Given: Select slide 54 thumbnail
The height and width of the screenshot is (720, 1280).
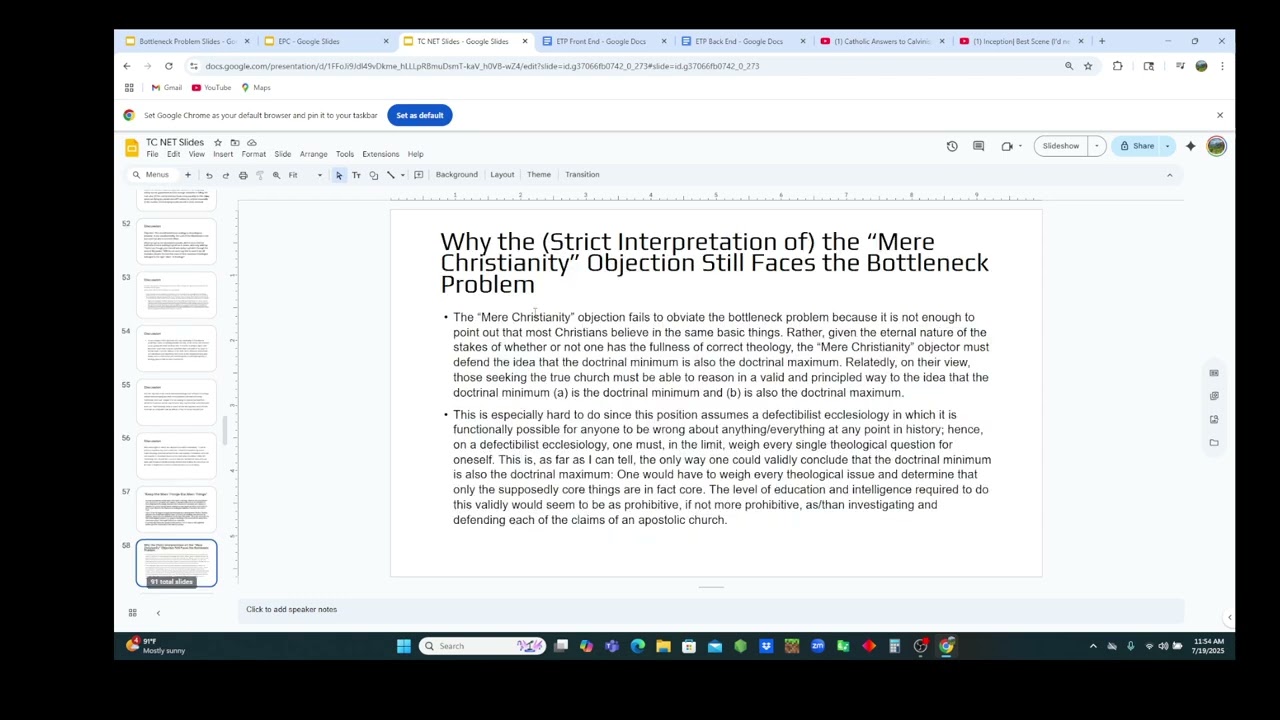Looking at the screenshot, I should pos(176,349).
